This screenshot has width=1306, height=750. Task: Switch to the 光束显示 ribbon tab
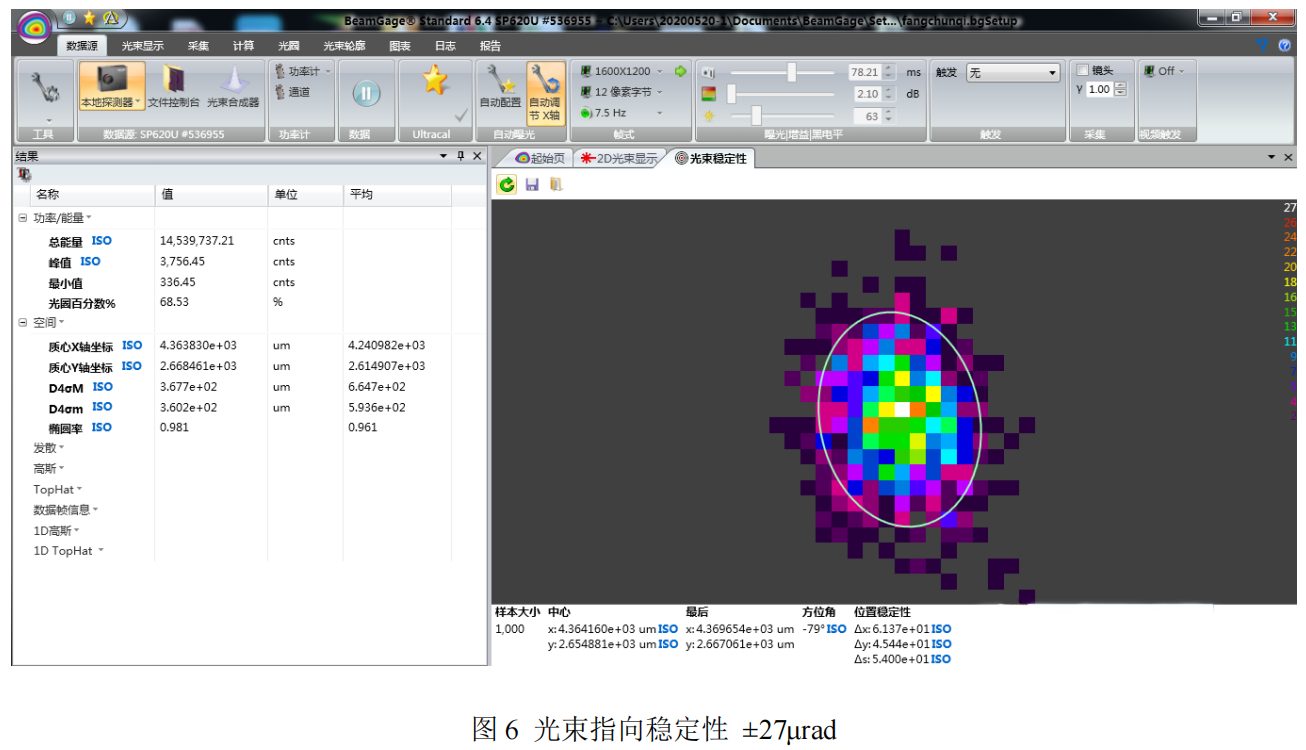[143, 46]
